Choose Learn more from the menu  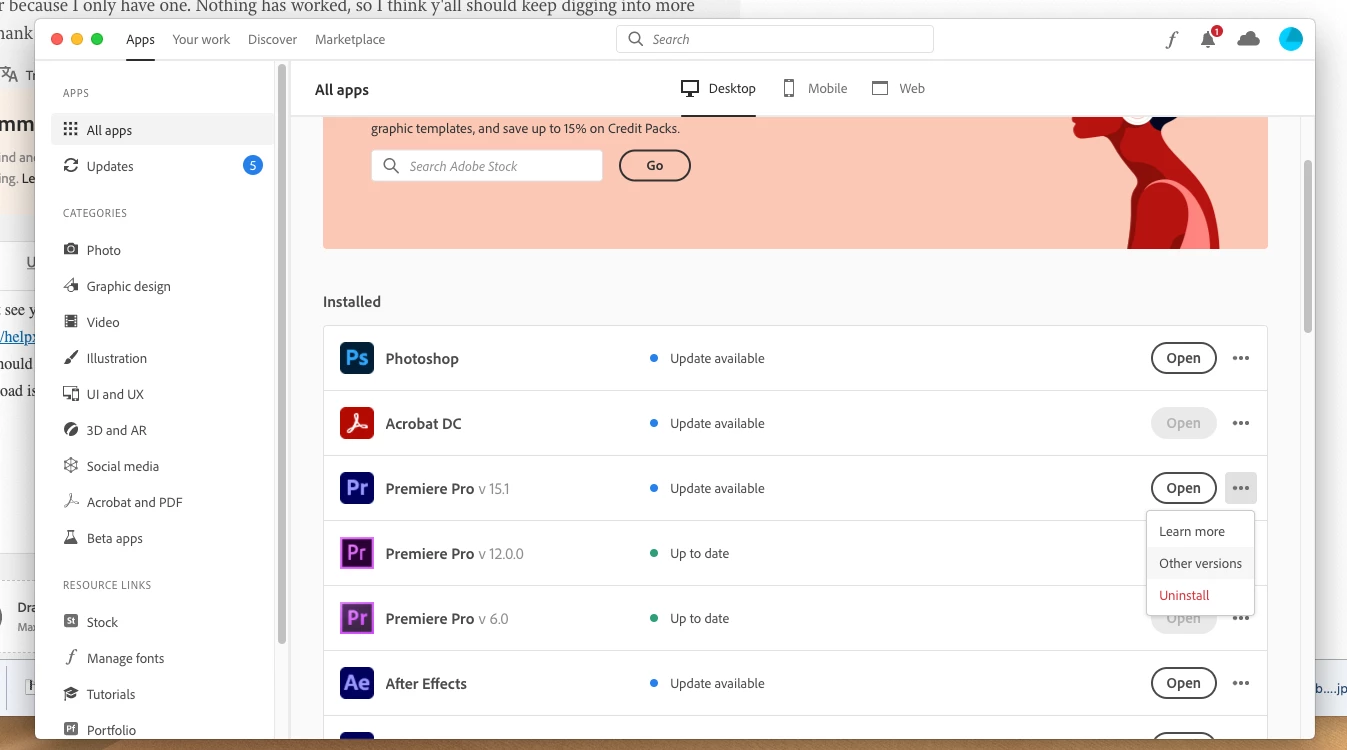tap(1200, 531)
